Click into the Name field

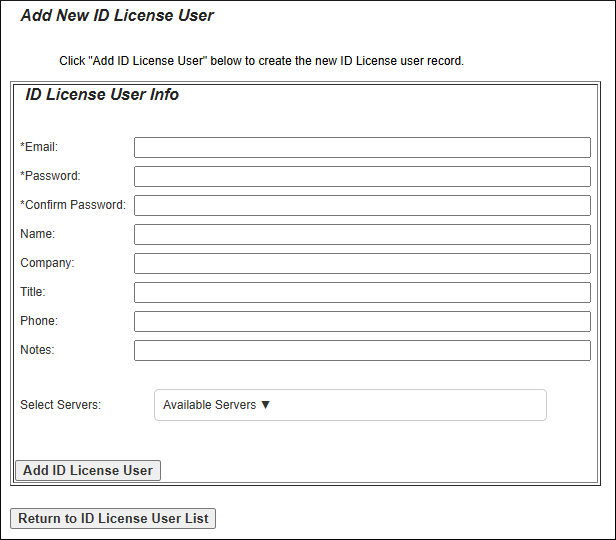pyautogui.click(x=362, y=234)
